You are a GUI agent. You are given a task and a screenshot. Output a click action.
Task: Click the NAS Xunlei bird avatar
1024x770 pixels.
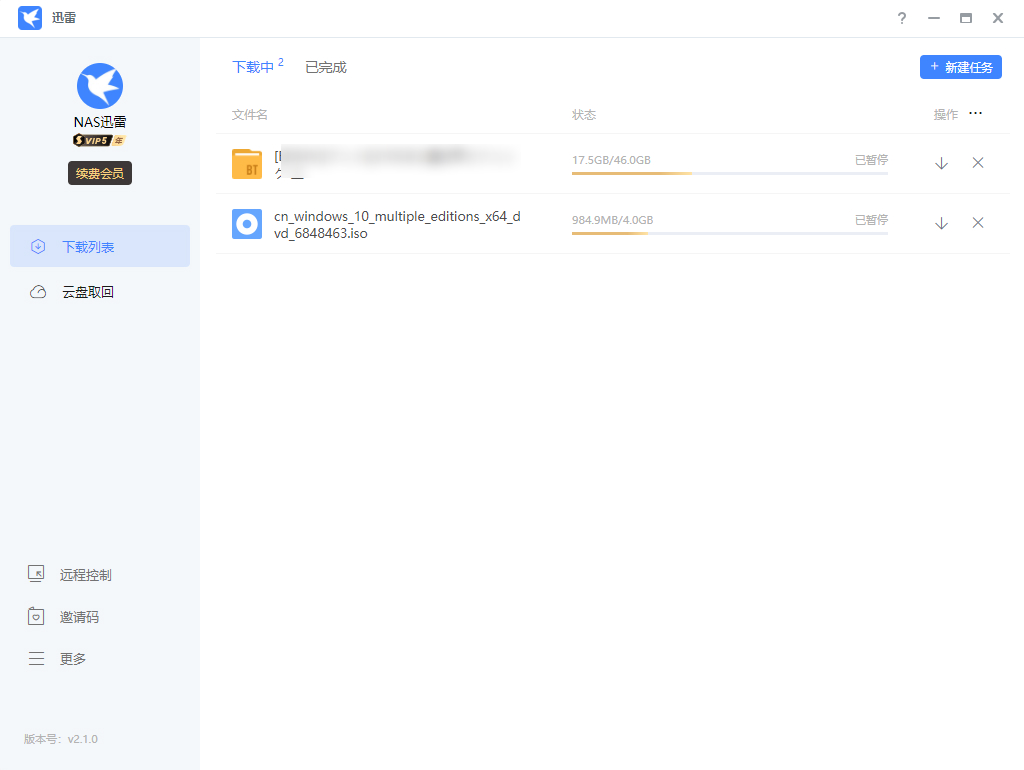click(100, 86)
